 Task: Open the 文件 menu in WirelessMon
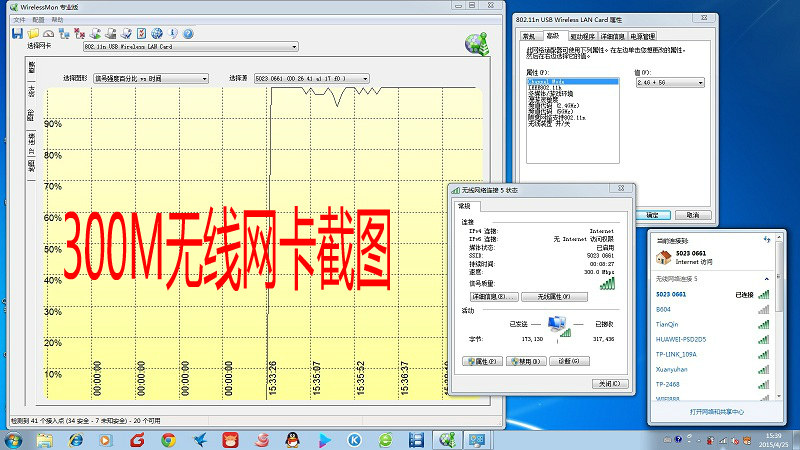point(19,20)
